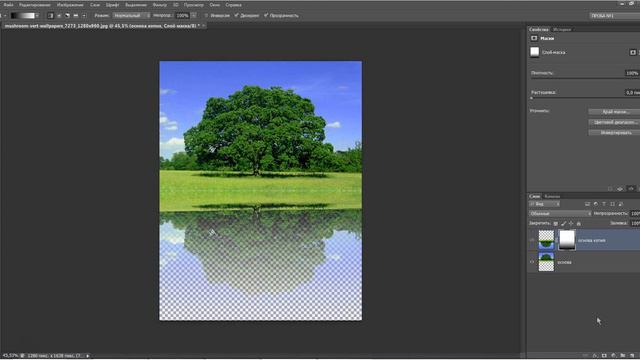Switch to the История tab
This screenshot has width=640, height=360.
562,30
